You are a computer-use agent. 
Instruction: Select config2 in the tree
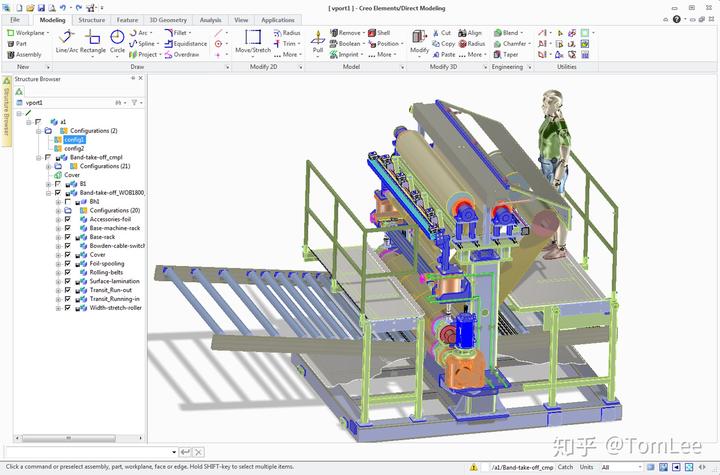tap(74, 148)
